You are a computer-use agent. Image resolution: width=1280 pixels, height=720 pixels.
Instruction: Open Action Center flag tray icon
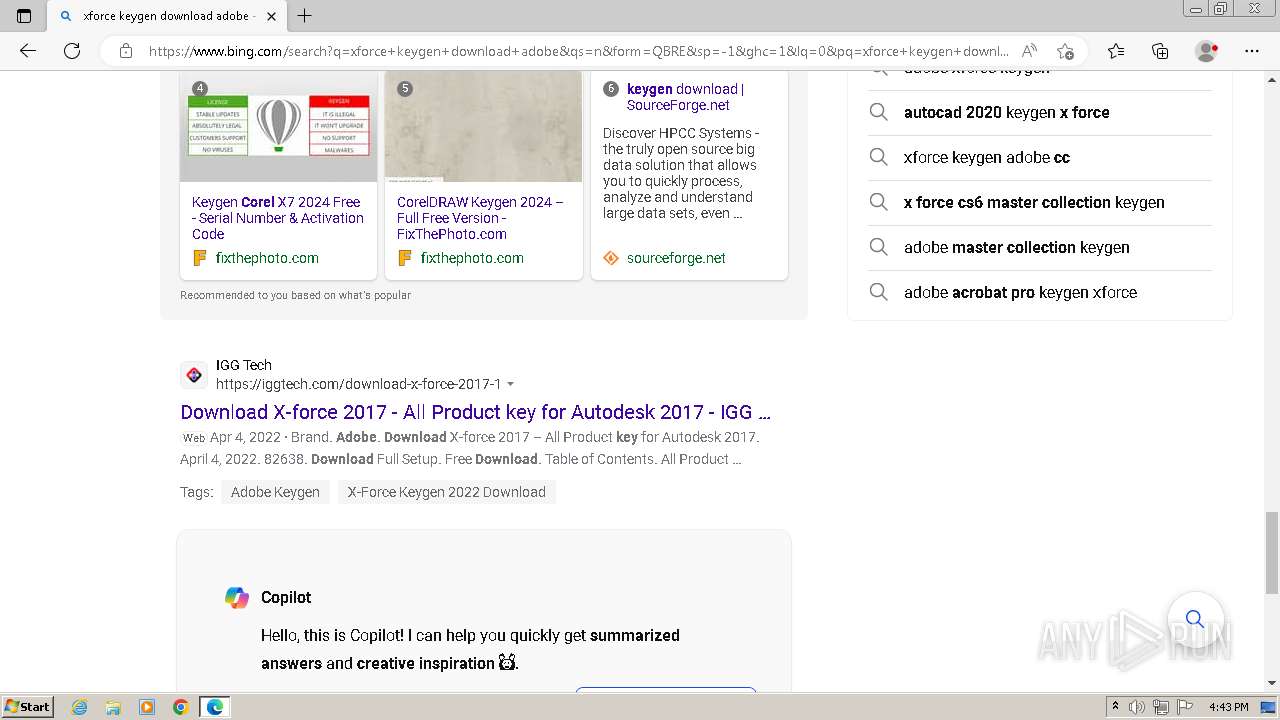pos(1185,707)
